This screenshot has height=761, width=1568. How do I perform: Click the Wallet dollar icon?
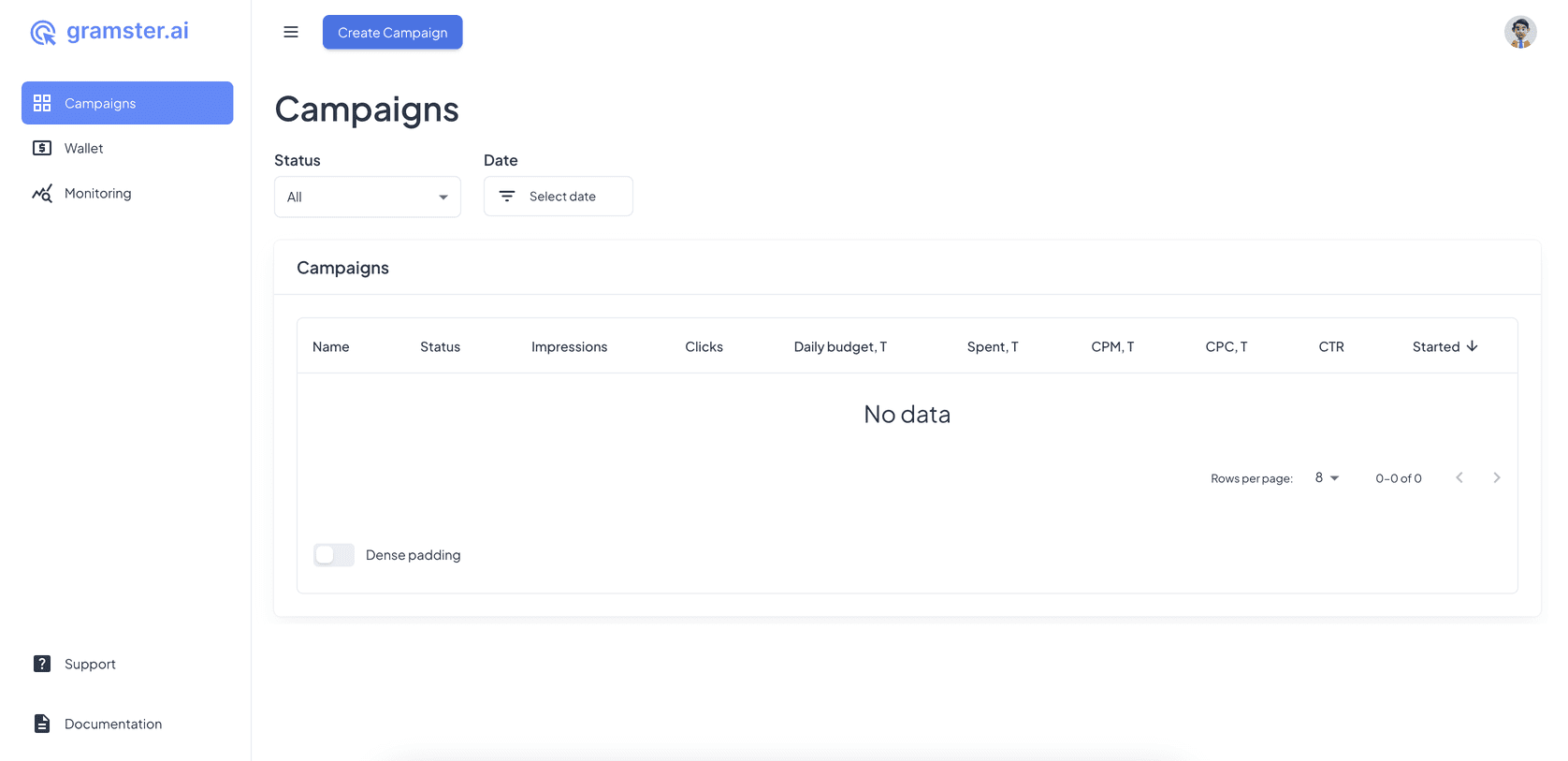click(x=42, y=148)
